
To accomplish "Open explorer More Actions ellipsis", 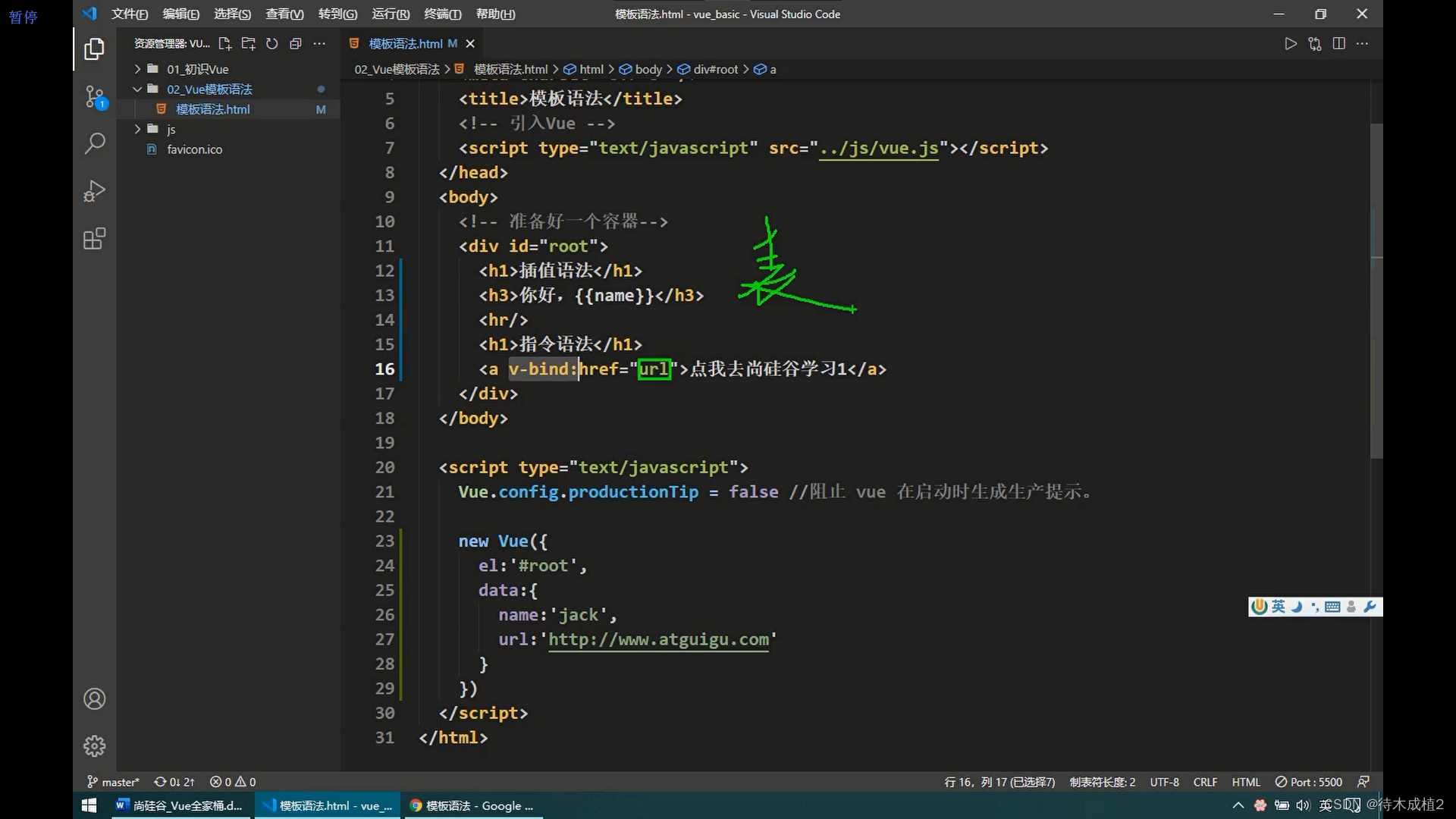I will tap(319, 44).
